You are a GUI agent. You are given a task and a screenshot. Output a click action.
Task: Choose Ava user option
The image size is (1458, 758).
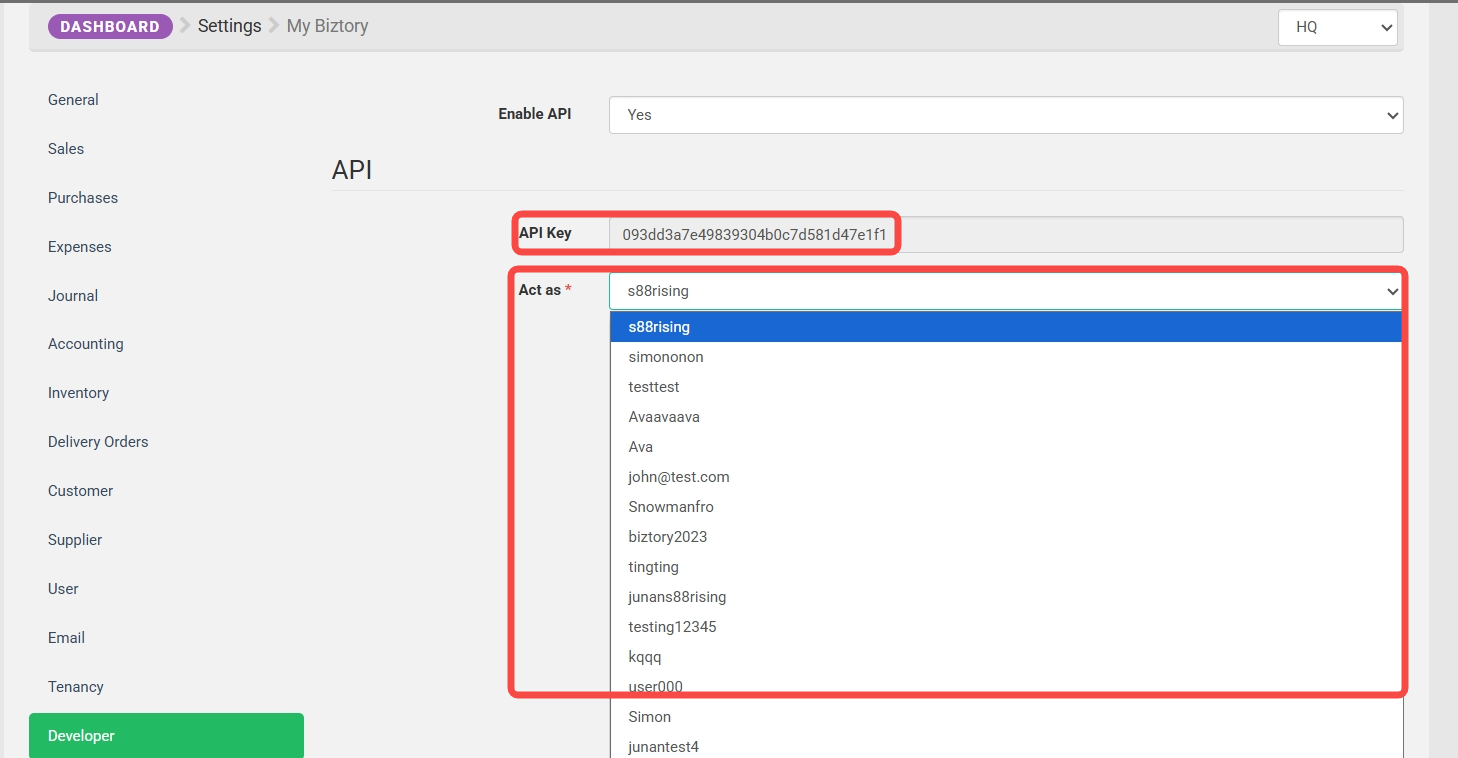(x=1006, y=447)
